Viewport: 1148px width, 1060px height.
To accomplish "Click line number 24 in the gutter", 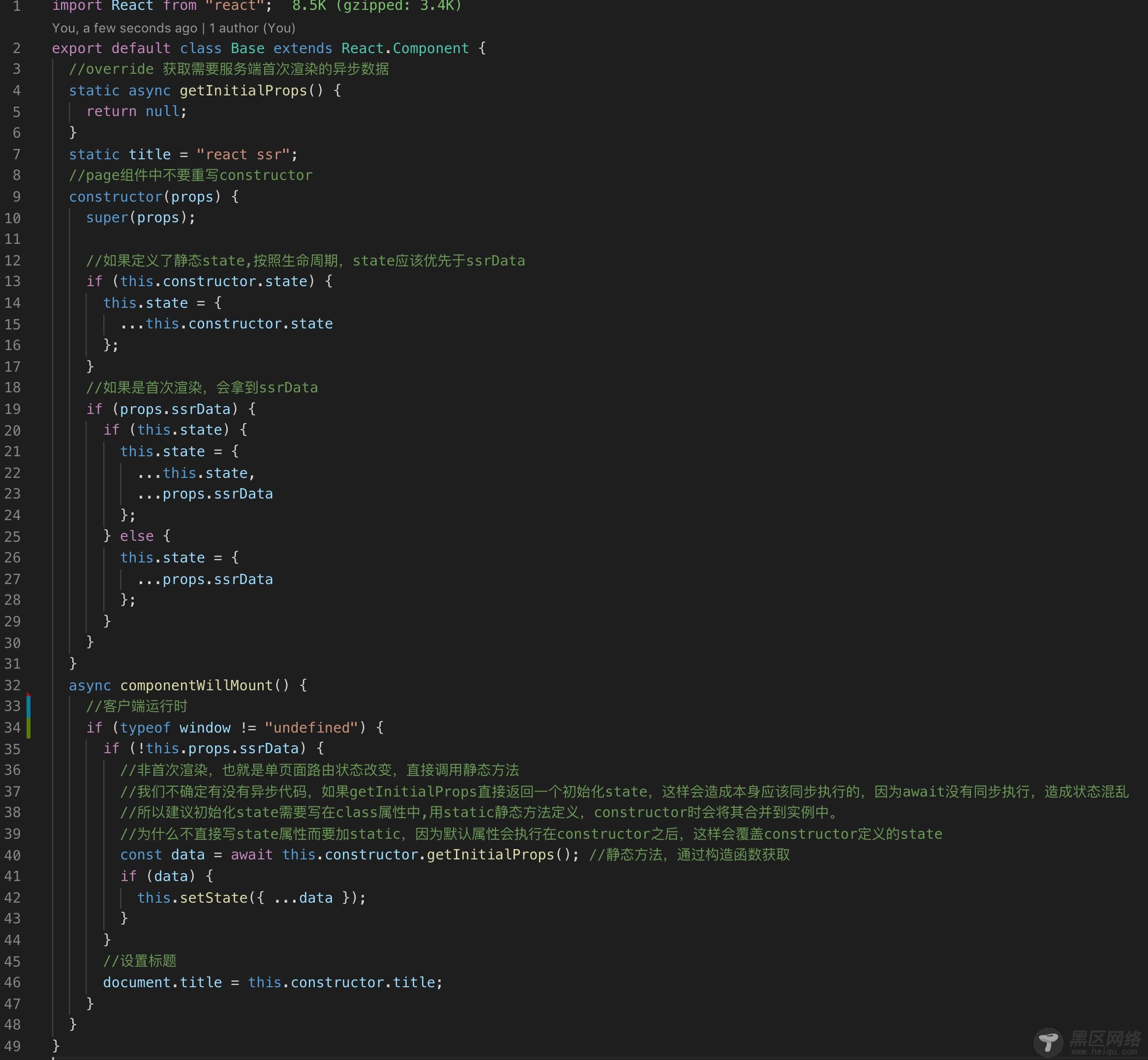I will coord(13,515).
